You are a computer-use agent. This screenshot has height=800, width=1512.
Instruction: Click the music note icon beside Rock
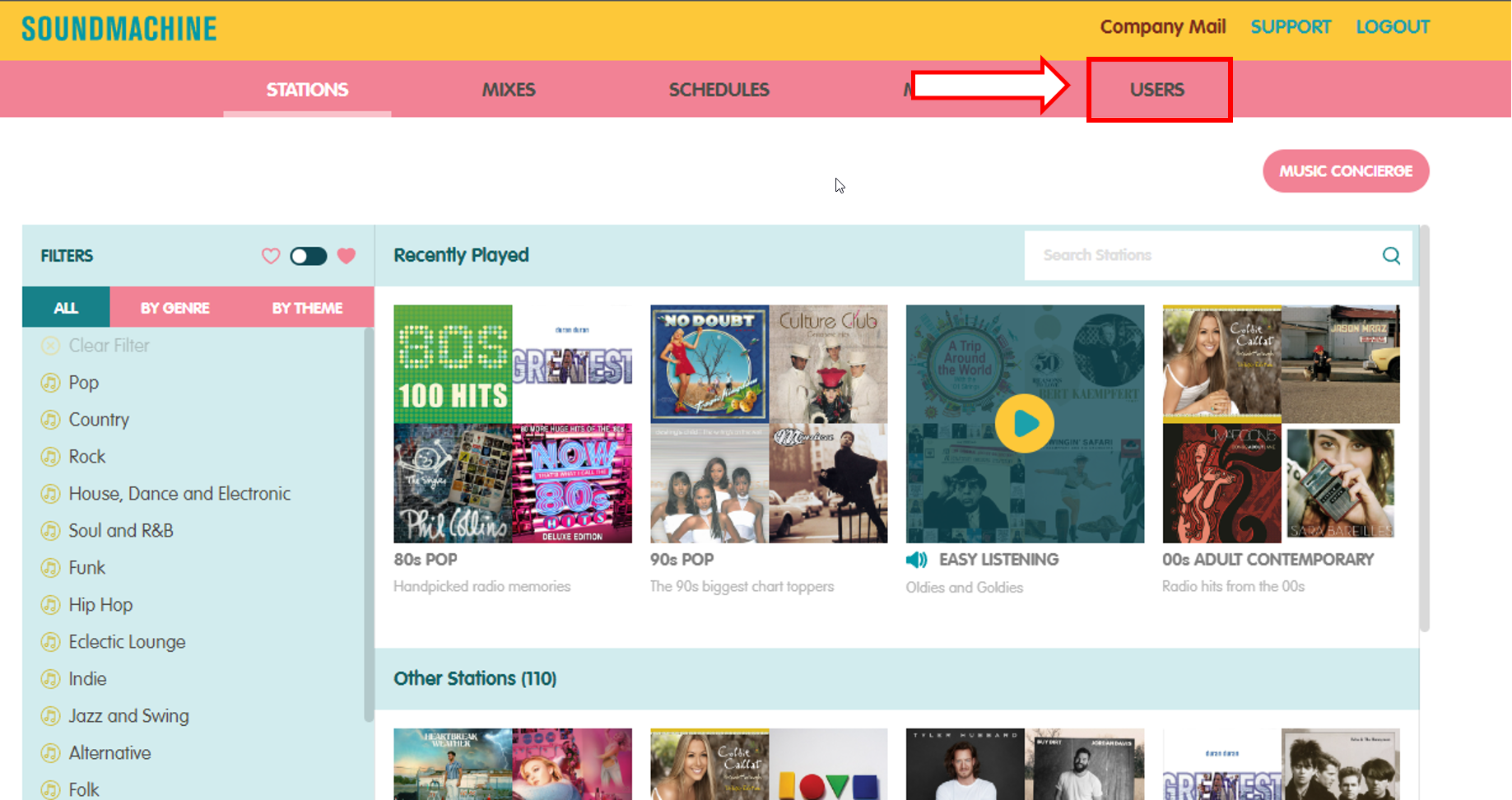(50, 457)
